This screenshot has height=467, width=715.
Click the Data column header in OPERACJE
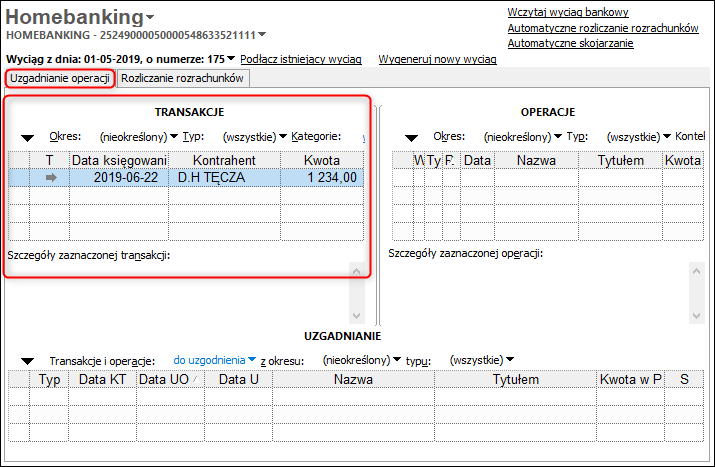[477, 160]
